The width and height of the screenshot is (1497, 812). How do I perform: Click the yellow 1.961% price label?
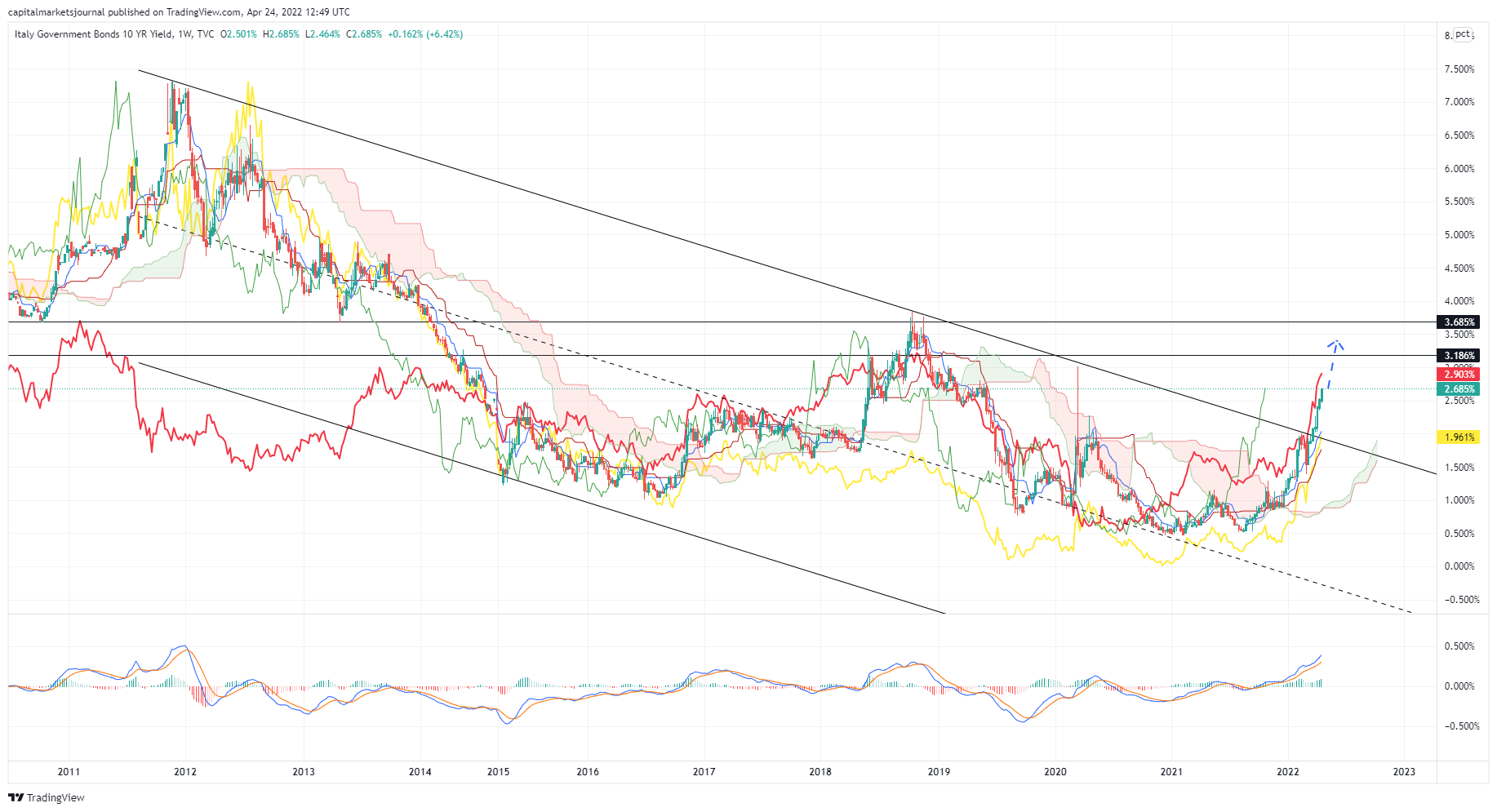[x=1459, y=437]
